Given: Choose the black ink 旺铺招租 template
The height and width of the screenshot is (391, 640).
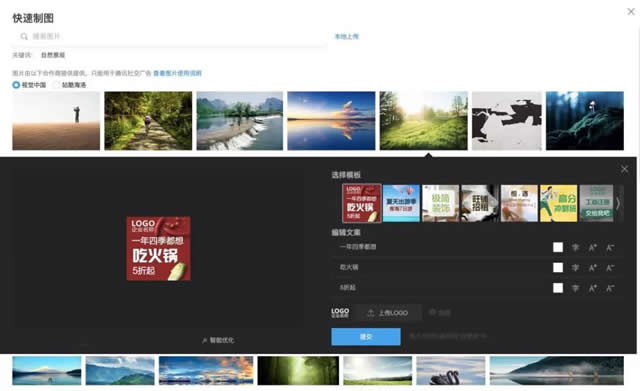Looking at the screenshot, I should 480,203.
